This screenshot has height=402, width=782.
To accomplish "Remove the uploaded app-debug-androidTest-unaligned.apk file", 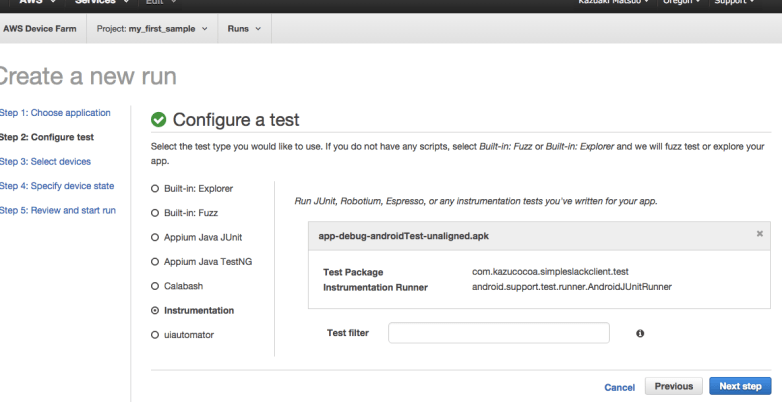I will pos(760,233).
